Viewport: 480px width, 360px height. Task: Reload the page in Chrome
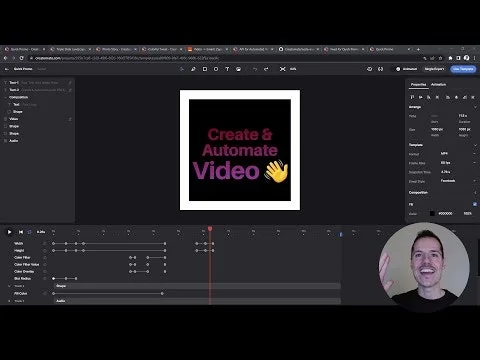point(22,58)
